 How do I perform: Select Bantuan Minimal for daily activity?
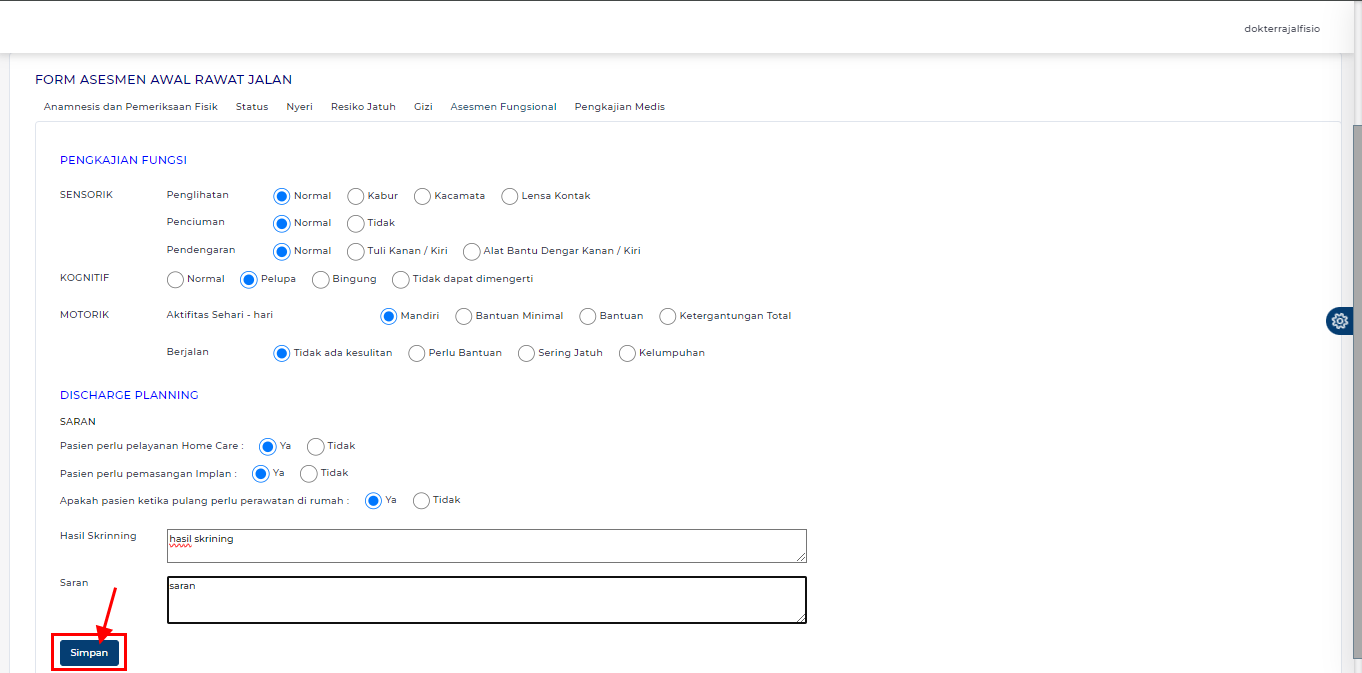pos(464,317)
